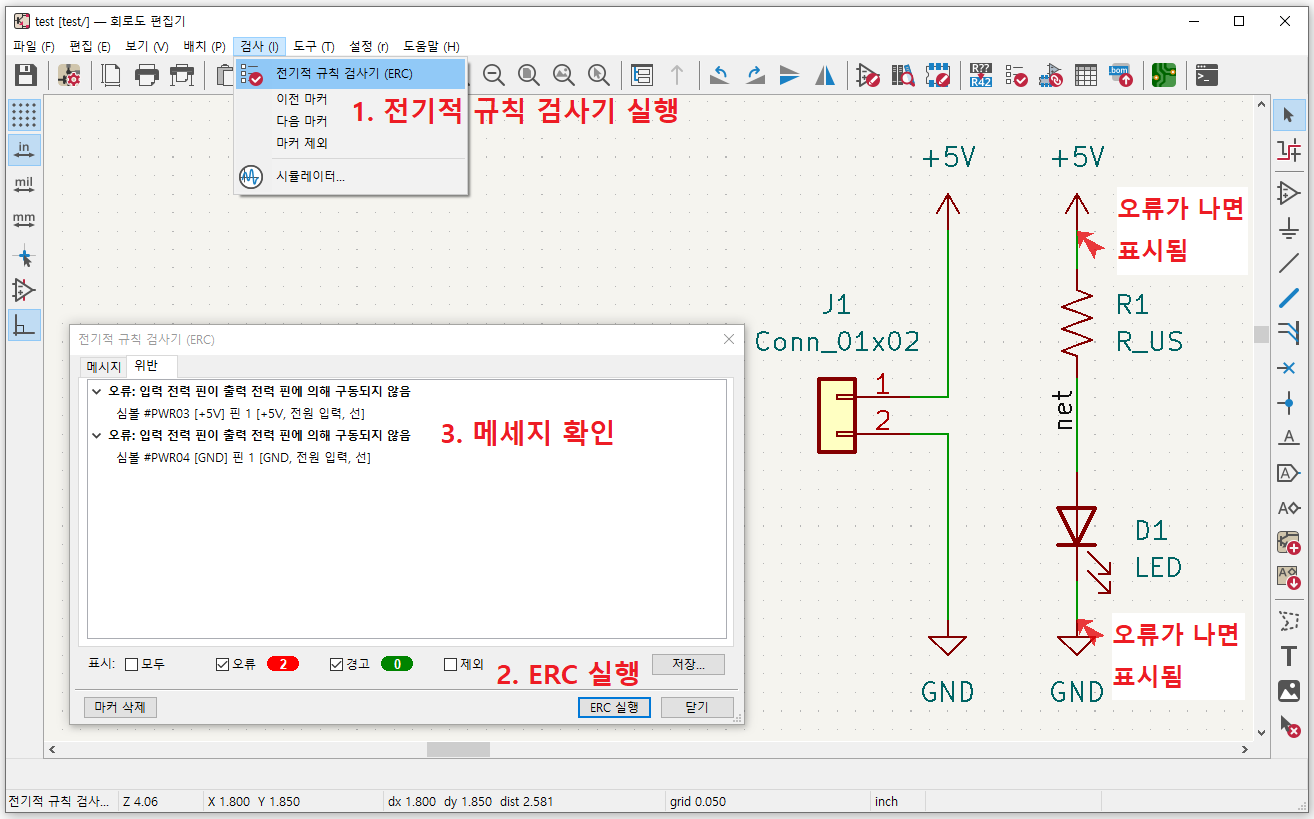Save the schematic with the floppy disk icon
1314x819 pixels.
click(25, 75)
